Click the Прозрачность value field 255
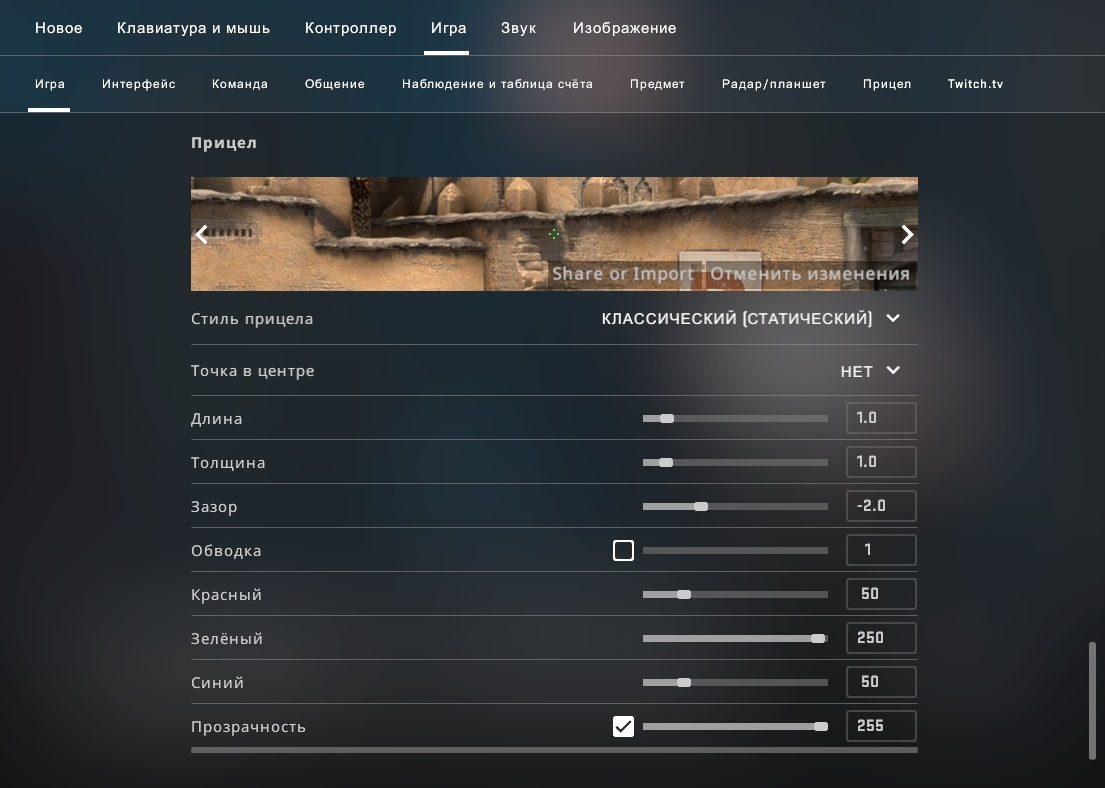 [x=881, y=726]
